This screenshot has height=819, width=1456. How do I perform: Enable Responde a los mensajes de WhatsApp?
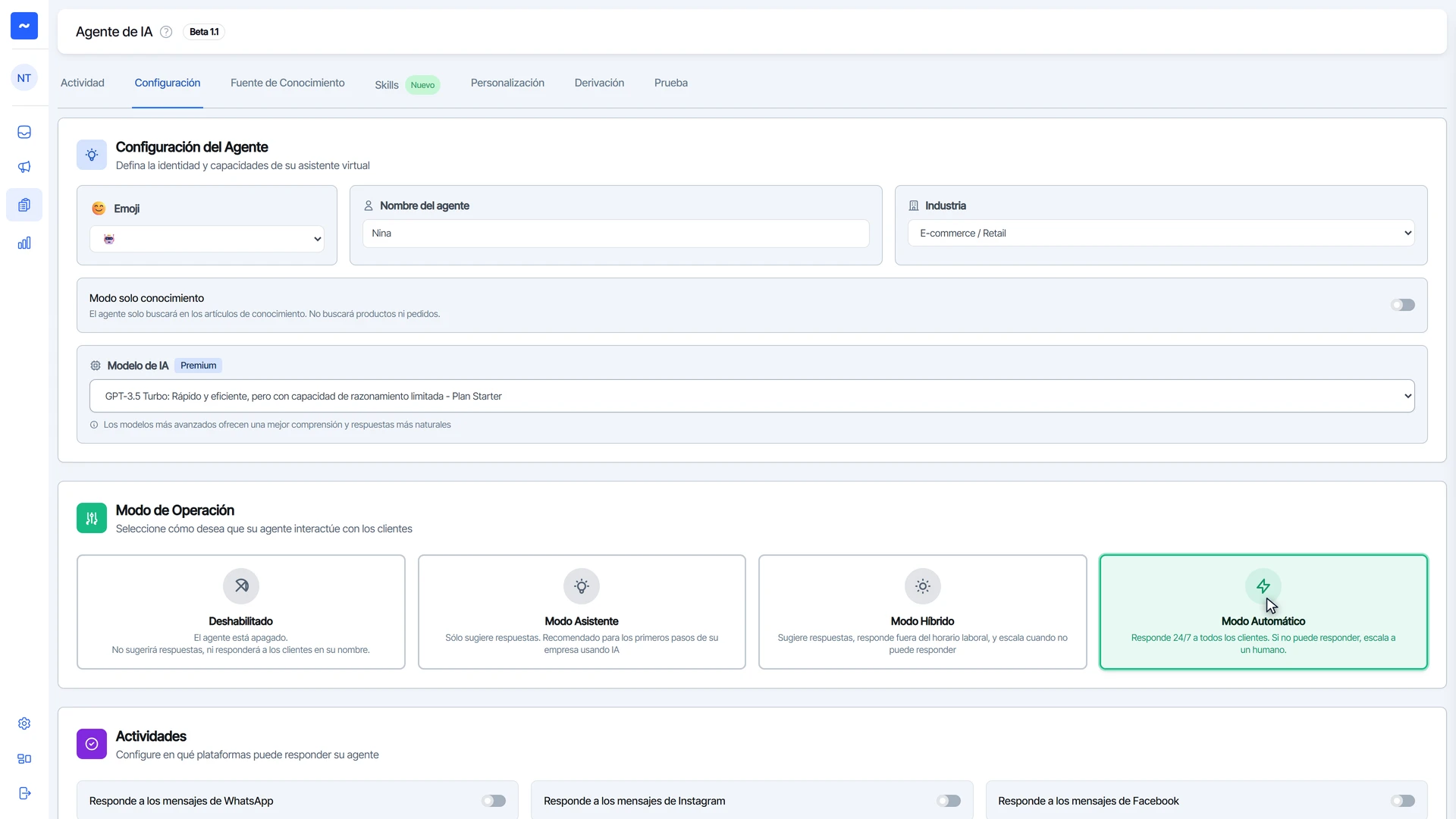pyautogui.click(x=494, y=801)
